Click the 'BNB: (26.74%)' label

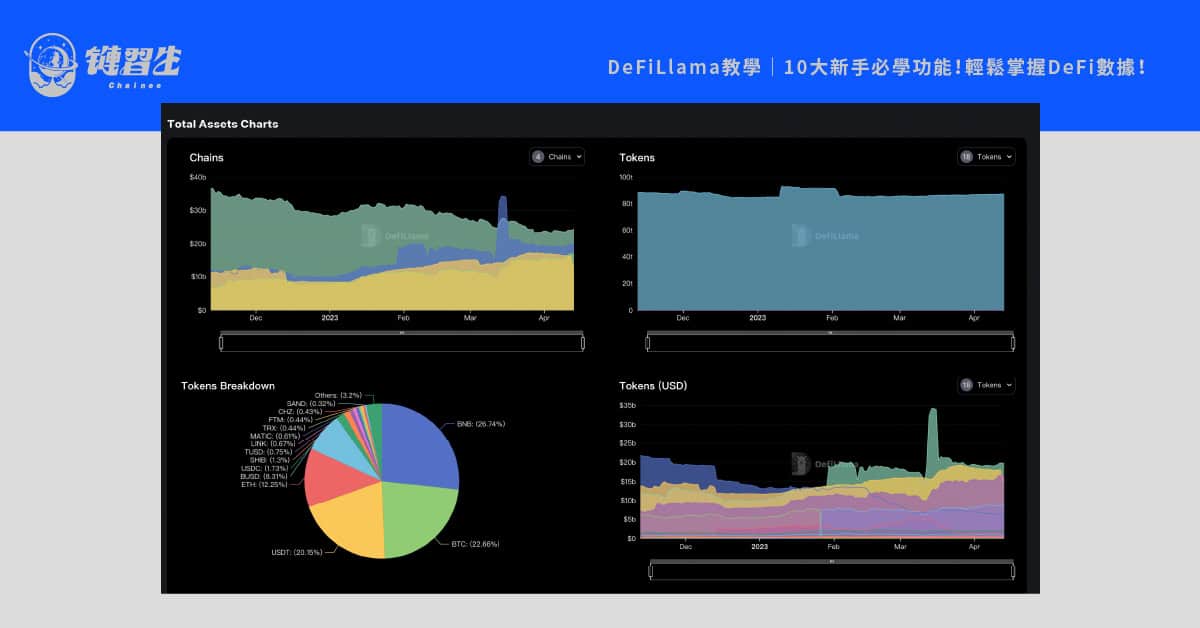pos(480,424)
